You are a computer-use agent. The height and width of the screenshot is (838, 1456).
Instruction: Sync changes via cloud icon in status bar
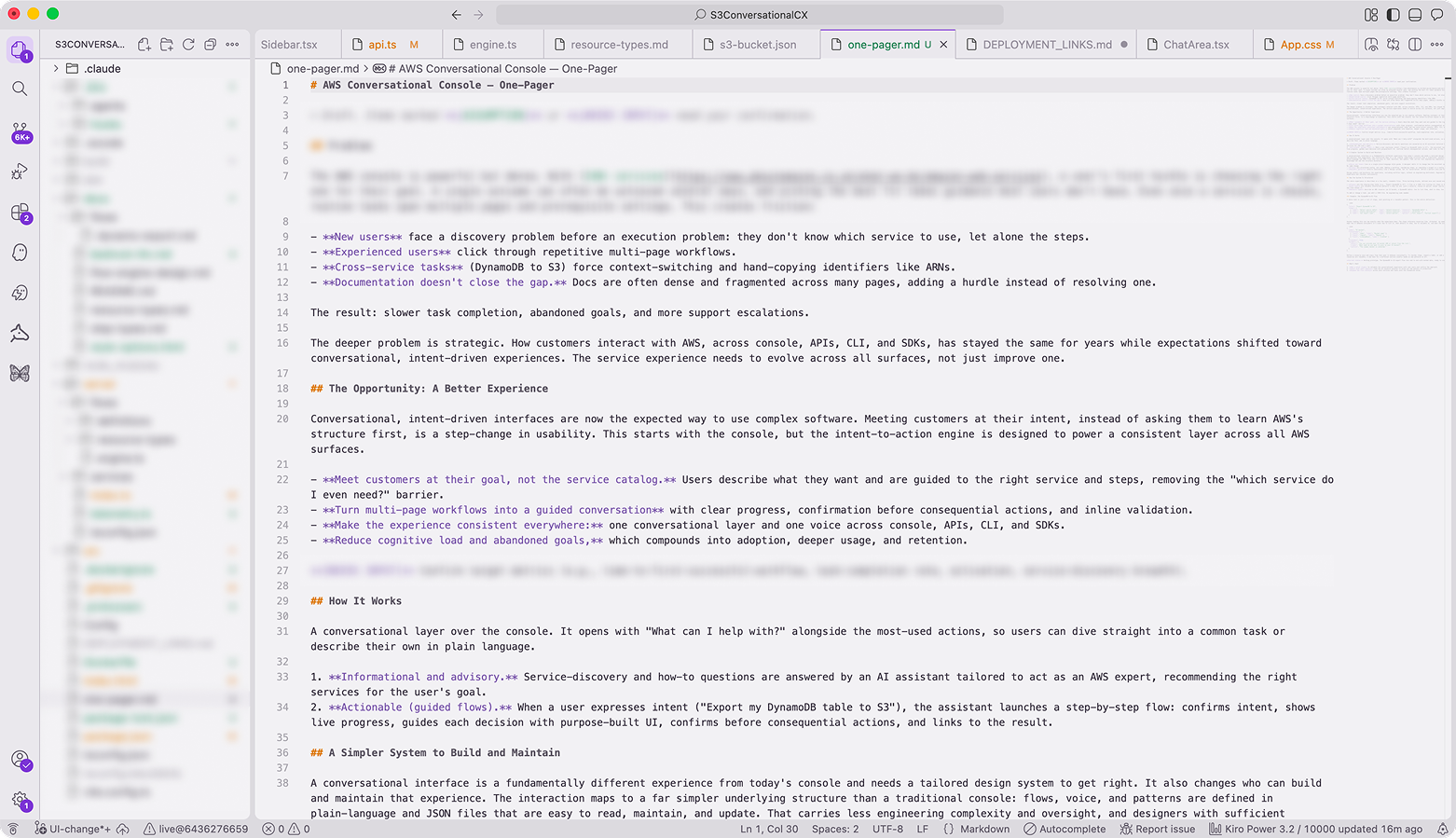(123, 829)
